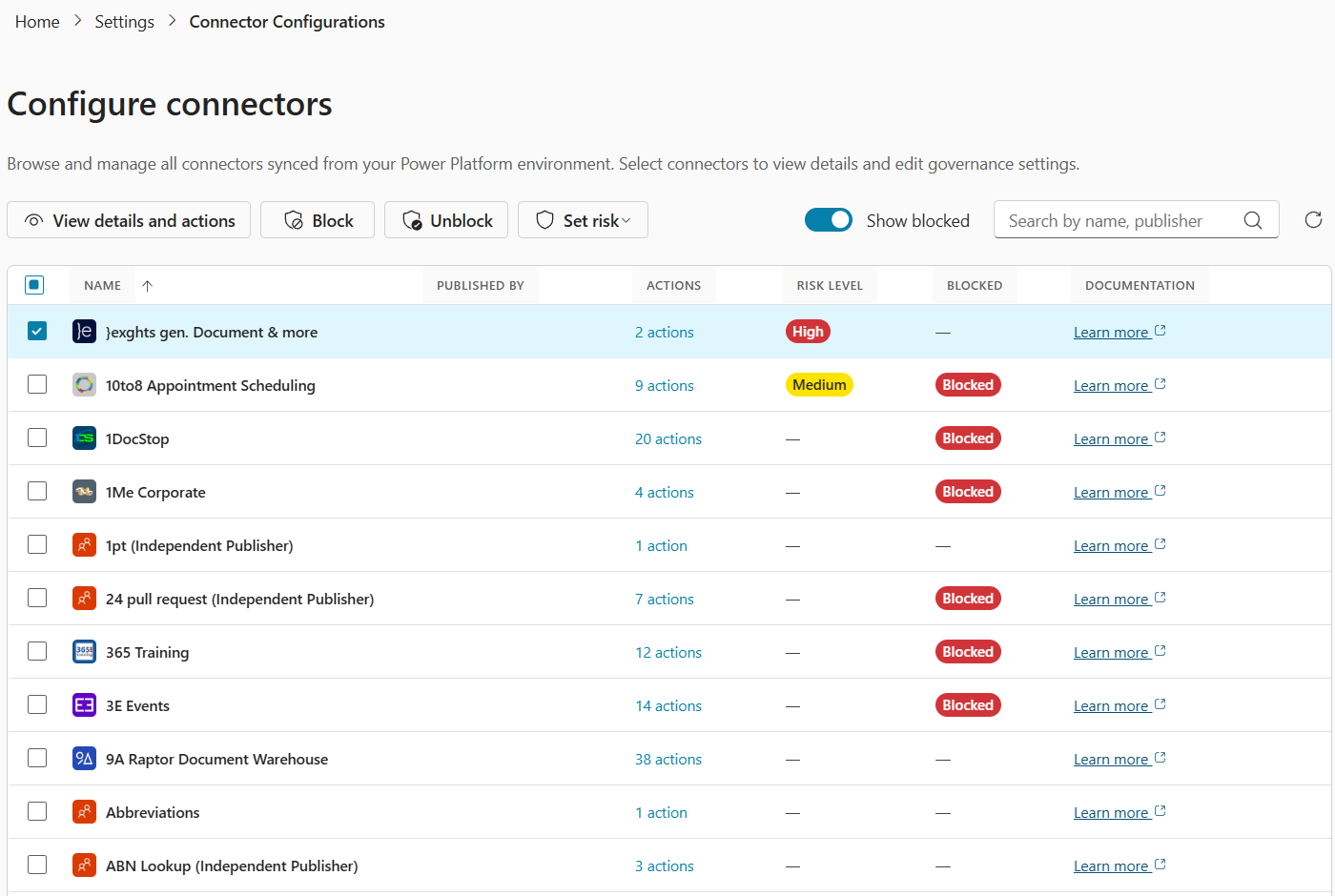Viewport: 1335px width, 896px height.
Task: Sort by the RISK LEVEL column header
Action: (x=830, y=285)
